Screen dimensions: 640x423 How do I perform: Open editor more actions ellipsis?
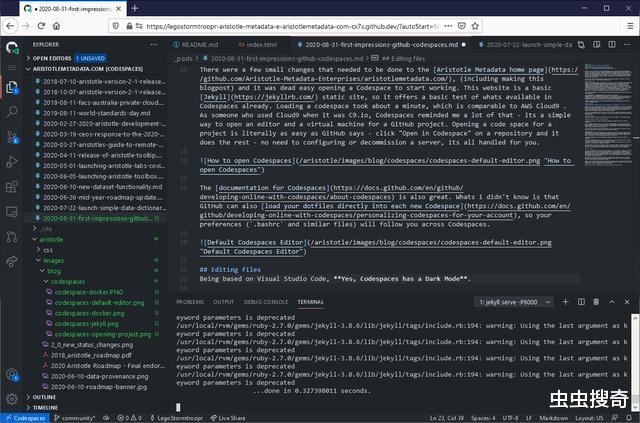[x=627, y=45]
